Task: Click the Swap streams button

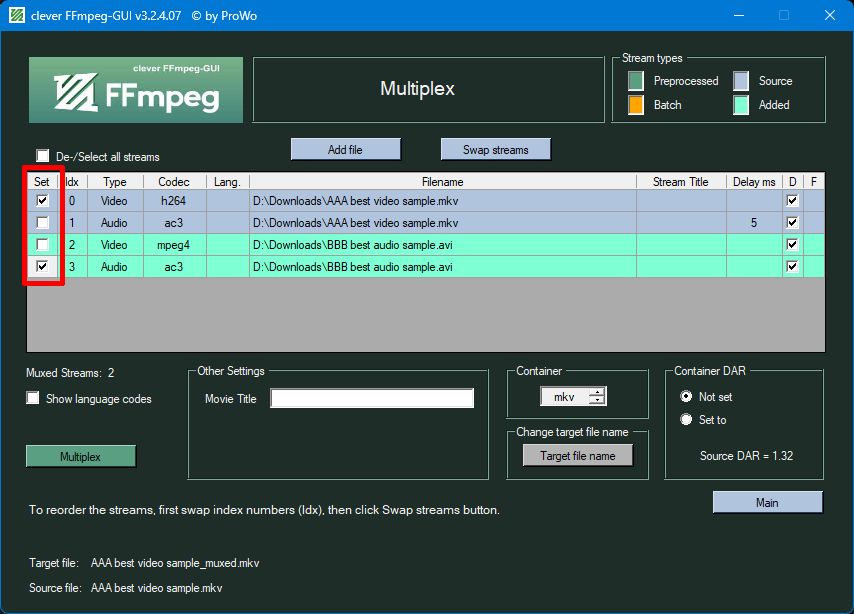Action: tap(496, 149)
